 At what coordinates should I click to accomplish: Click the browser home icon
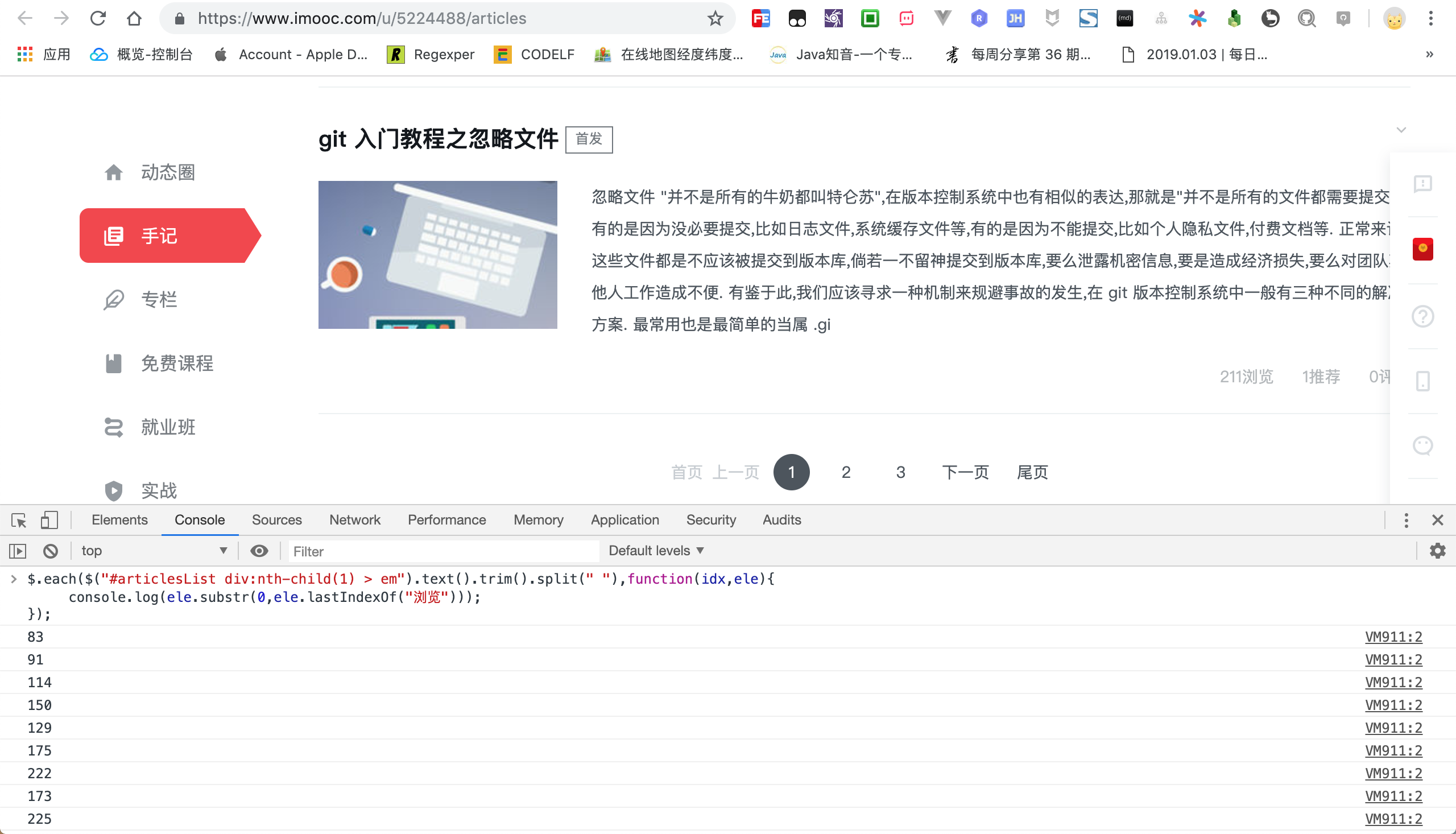134,18
